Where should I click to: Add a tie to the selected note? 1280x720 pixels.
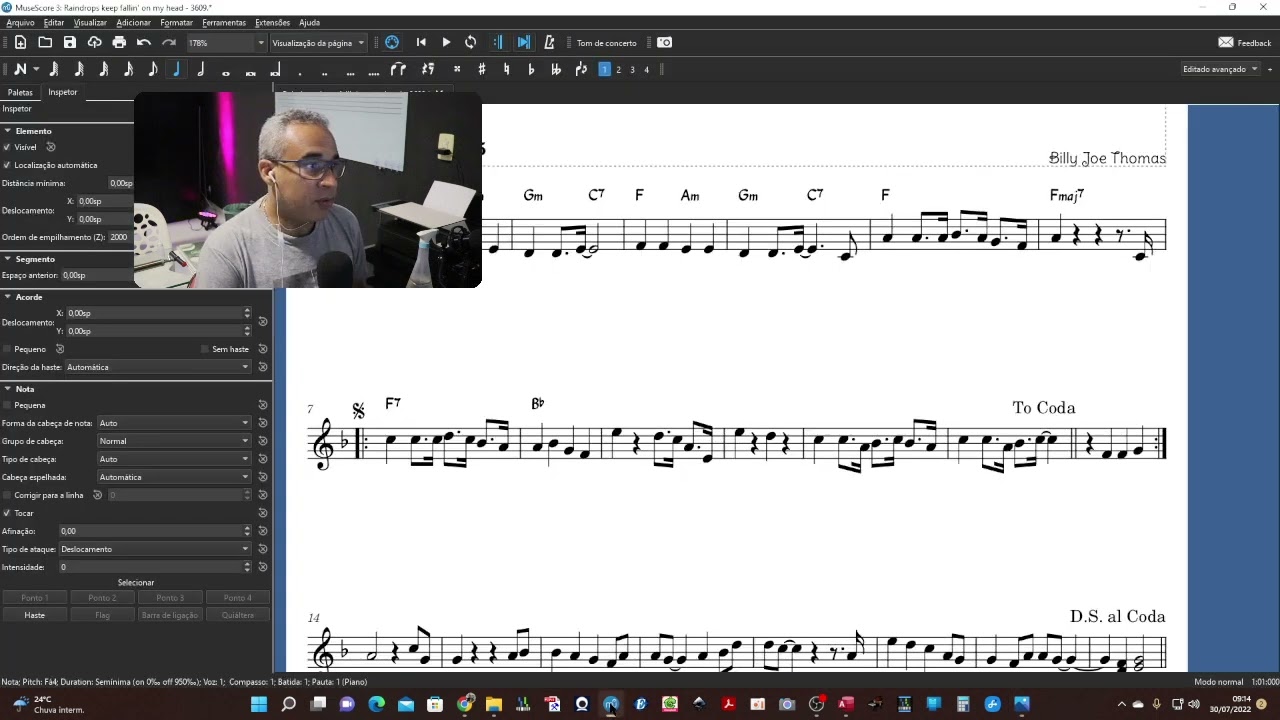tap(398, 69)
